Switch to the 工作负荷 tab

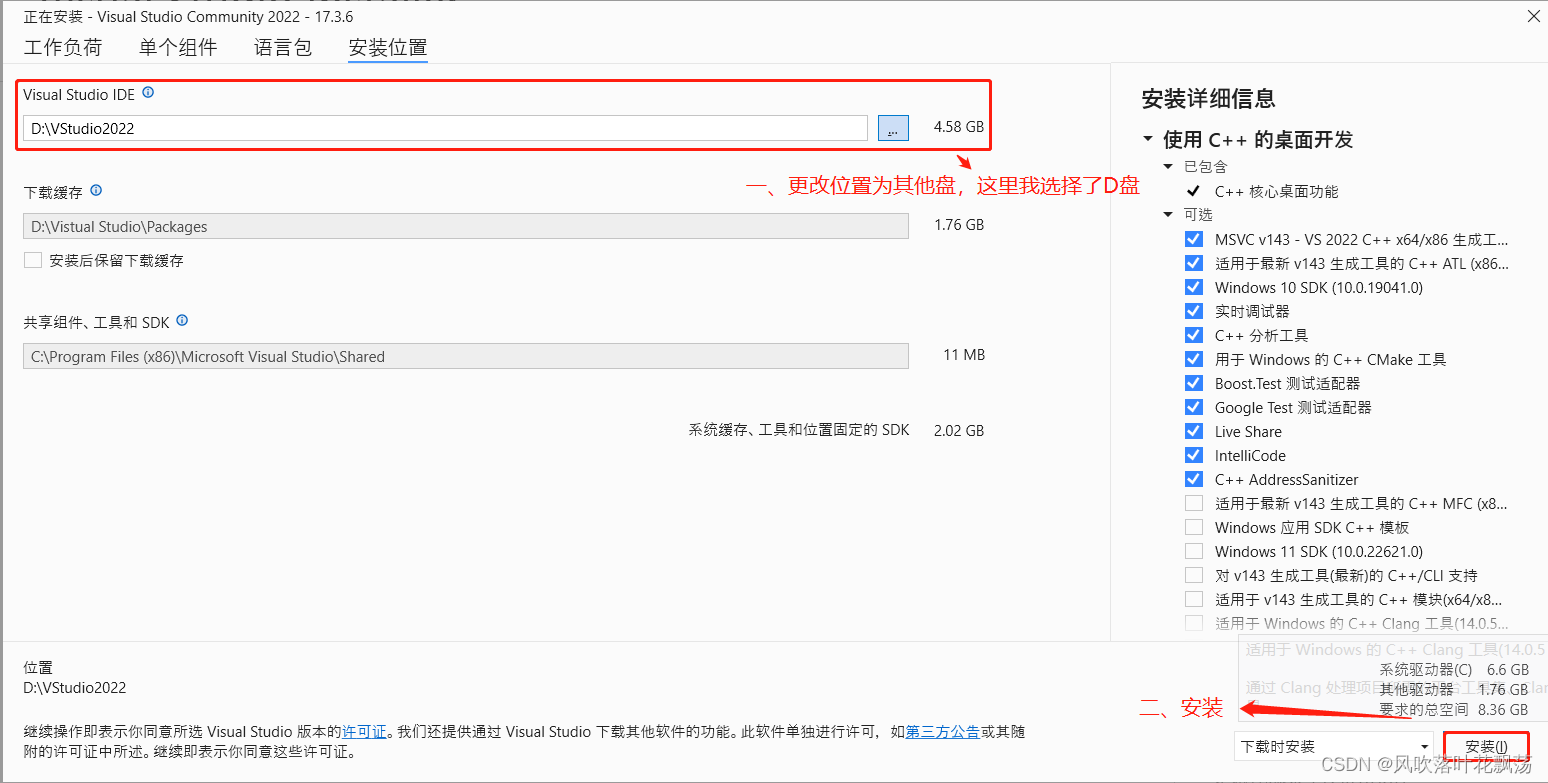point(63,47)
